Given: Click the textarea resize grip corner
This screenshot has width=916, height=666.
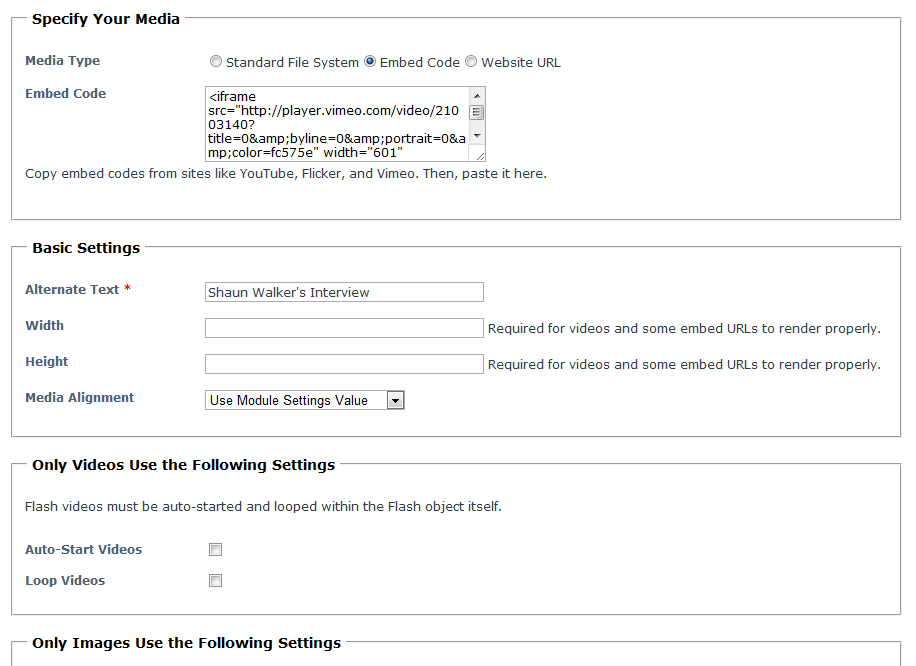Looking at the screenshot, I should point(480,155).
